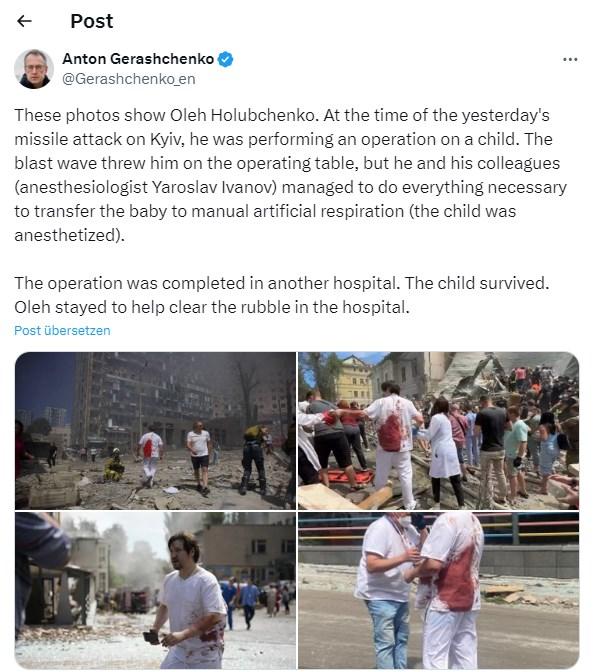Click the name 'Oleh Holubchenko' in the post
This screenshot has height=672, width=596.
pyautogui.click(x=242, y=115)
